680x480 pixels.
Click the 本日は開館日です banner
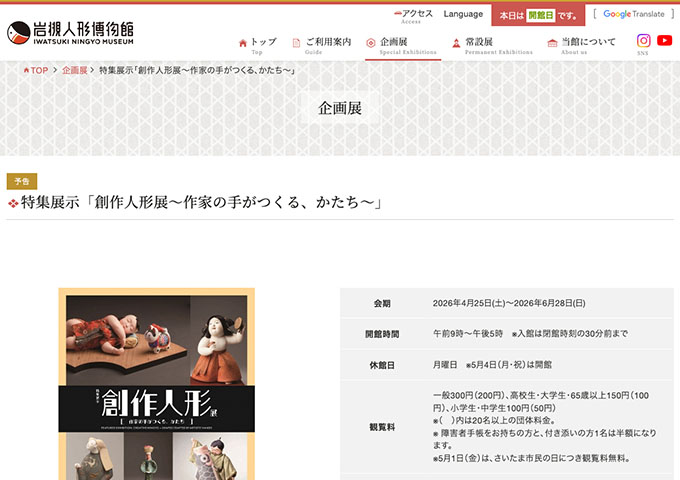[538, 16]
